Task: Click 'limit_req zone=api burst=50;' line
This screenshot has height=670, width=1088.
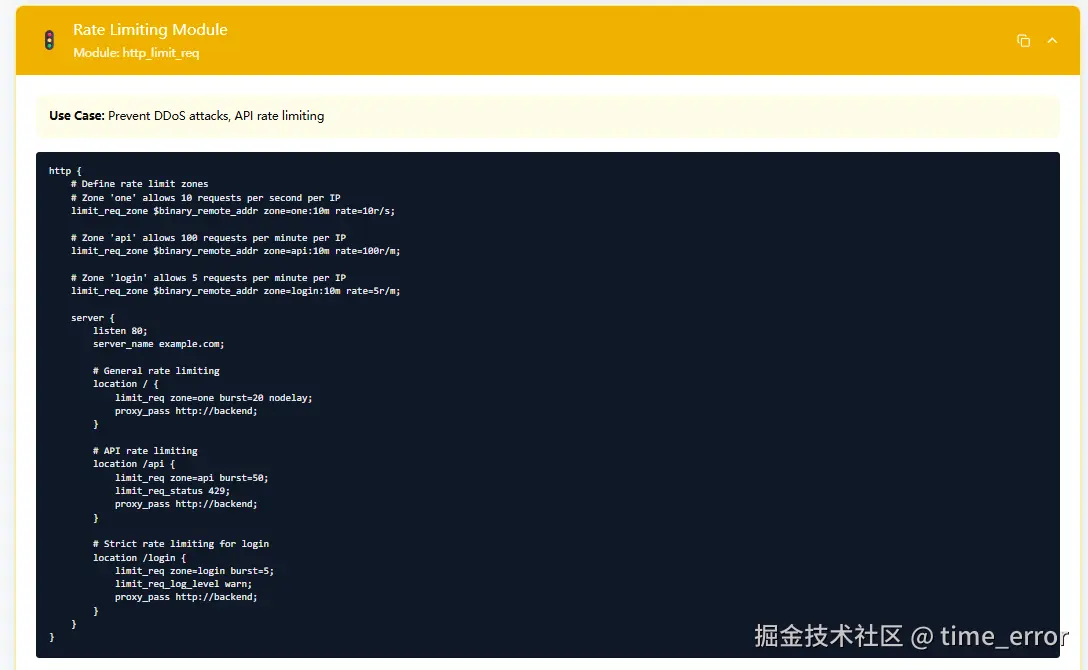Action: 192,478
